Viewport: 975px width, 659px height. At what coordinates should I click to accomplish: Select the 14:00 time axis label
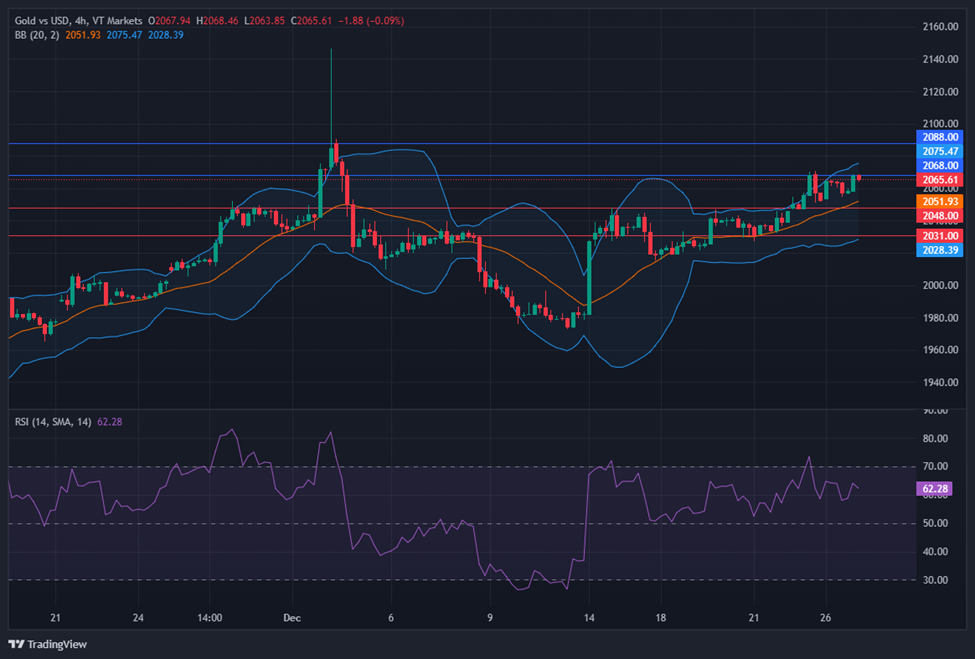(x=210, y=618)
